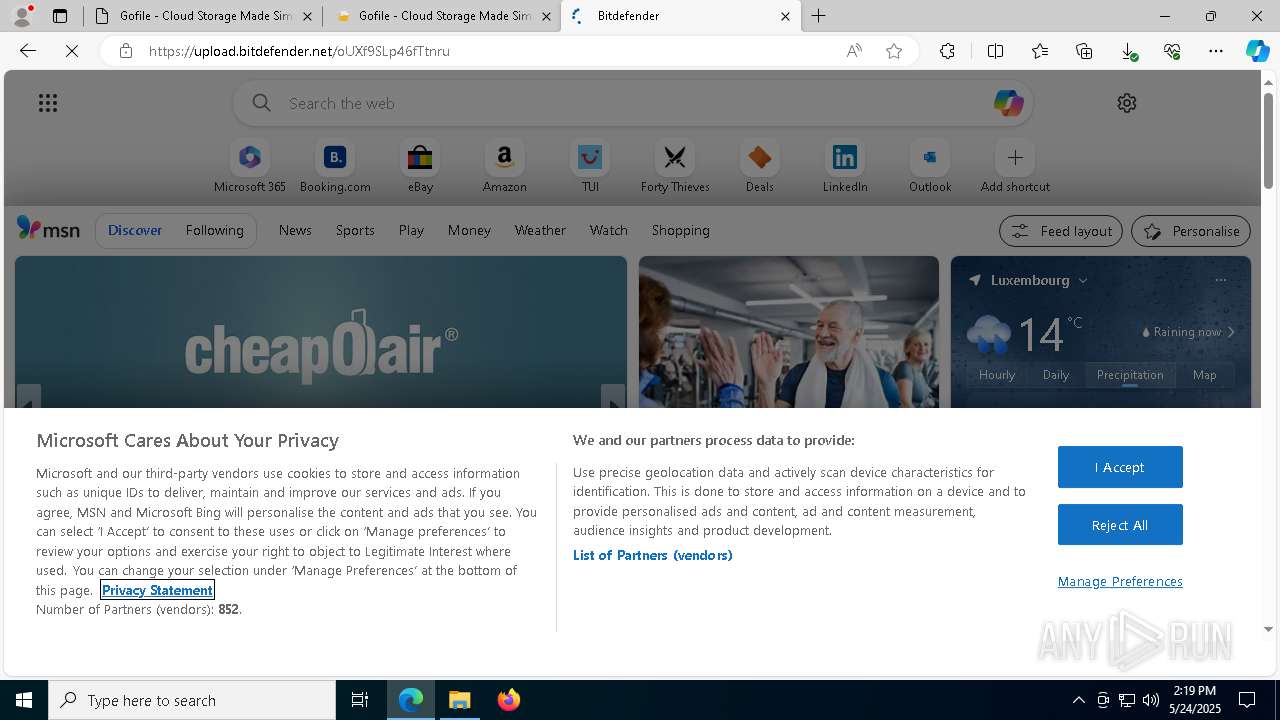Open Collections icon
Viewport: 1280px width, 720px height.
[1084, 51]
